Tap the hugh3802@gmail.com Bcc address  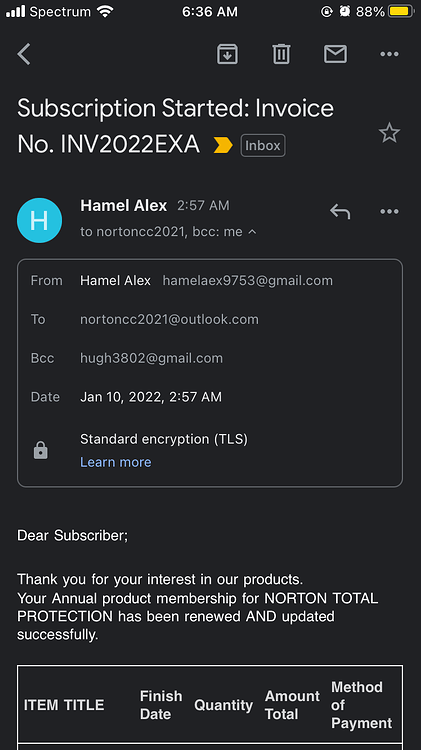point(151,358)
